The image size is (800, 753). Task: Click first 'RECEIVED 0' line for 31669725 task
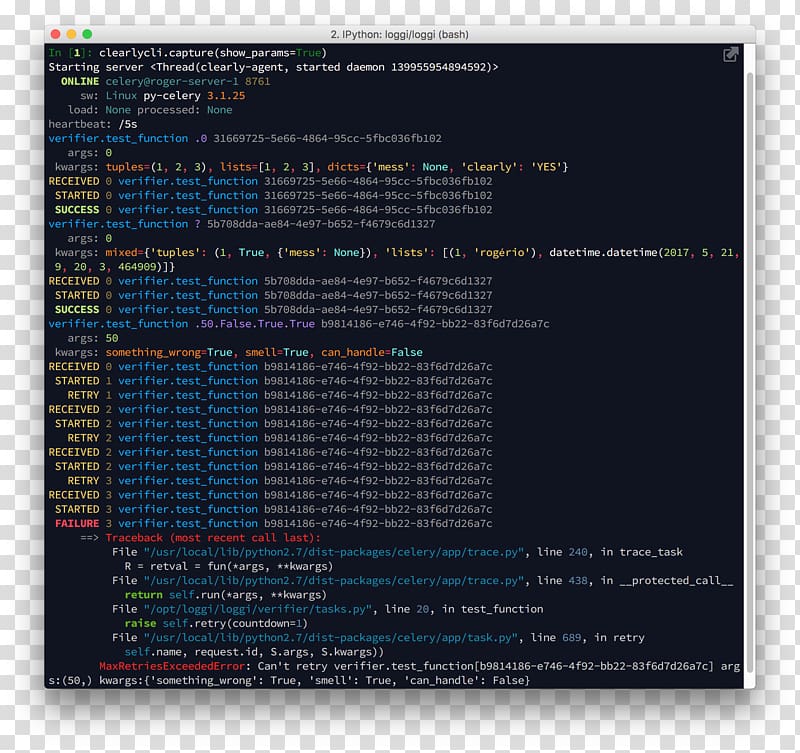coord(270,181)
